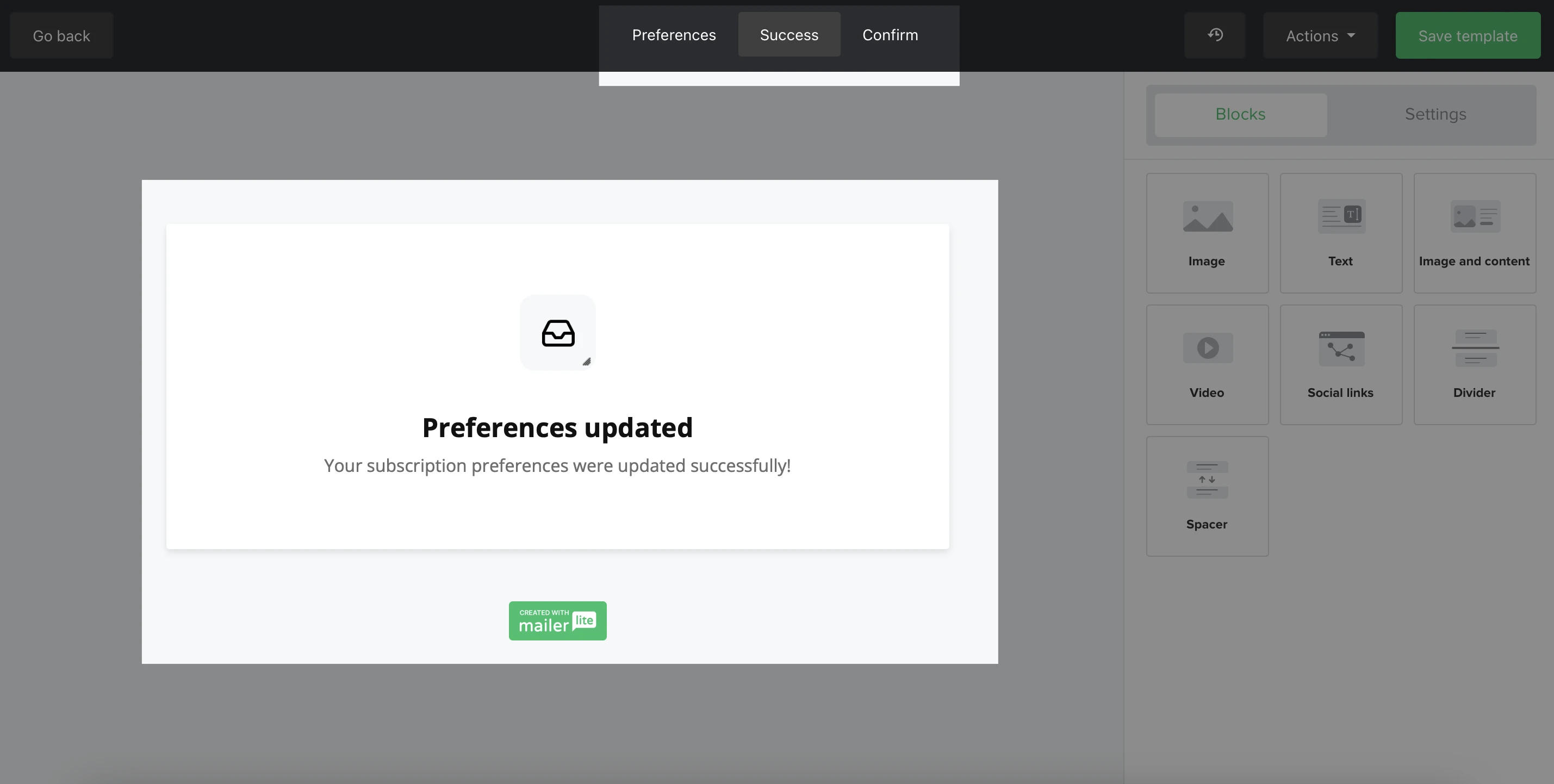
Task: Add an Image and content block
Action: tap(1475, 233)
